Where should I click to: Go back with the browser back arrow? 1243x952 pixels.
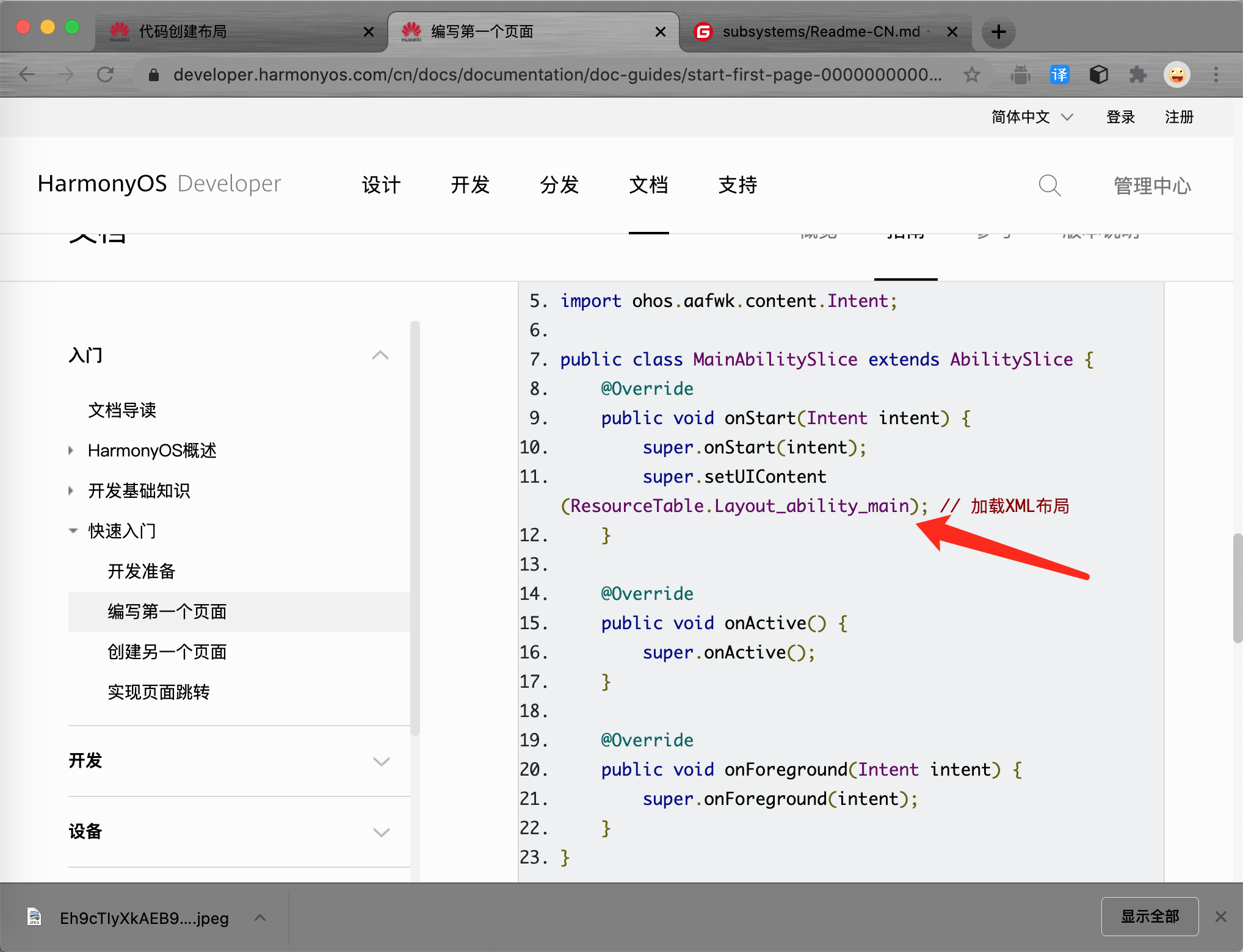pos(27,74)
